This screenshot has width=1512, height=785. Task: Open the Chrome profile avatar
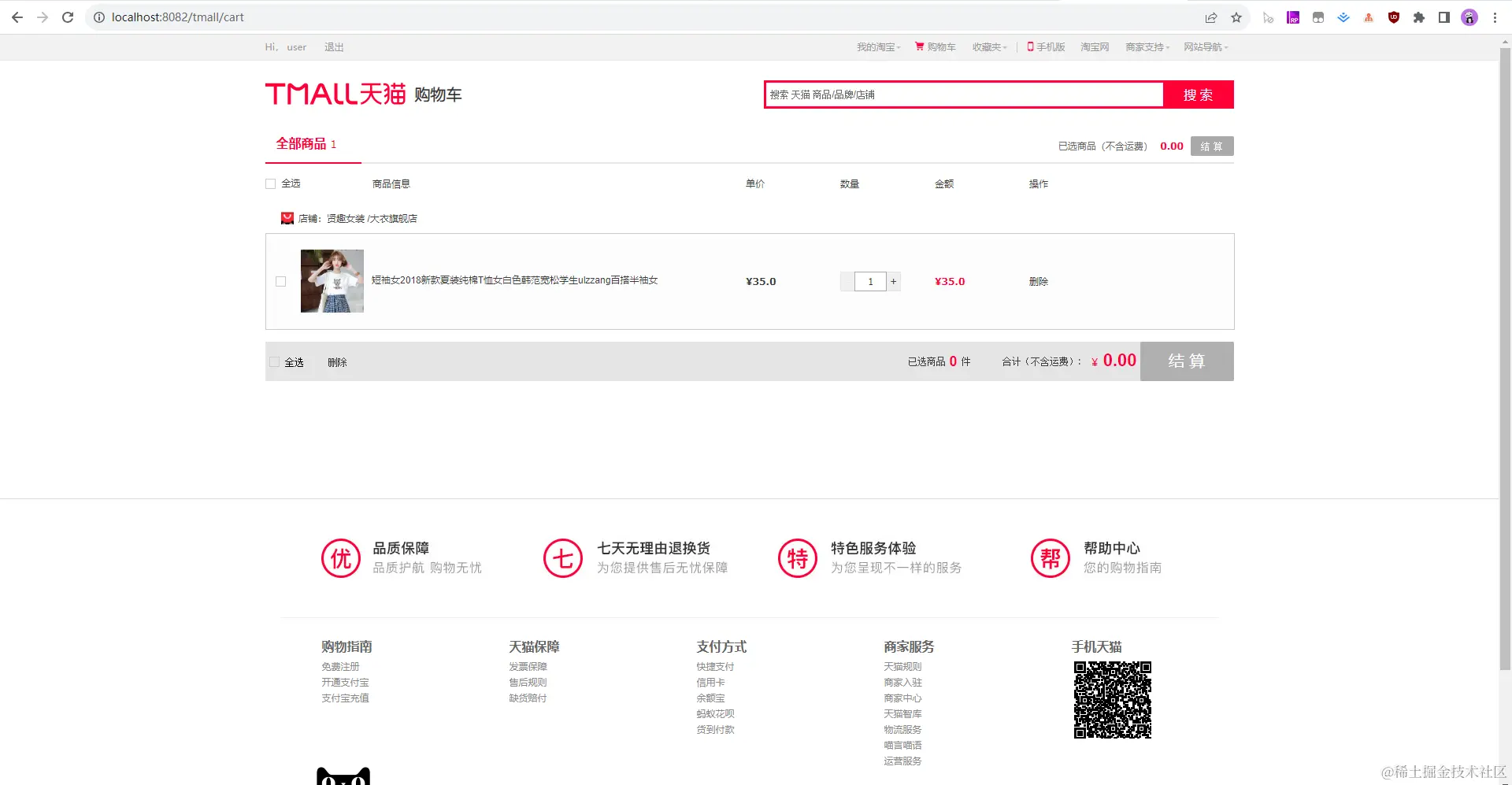1469,17
